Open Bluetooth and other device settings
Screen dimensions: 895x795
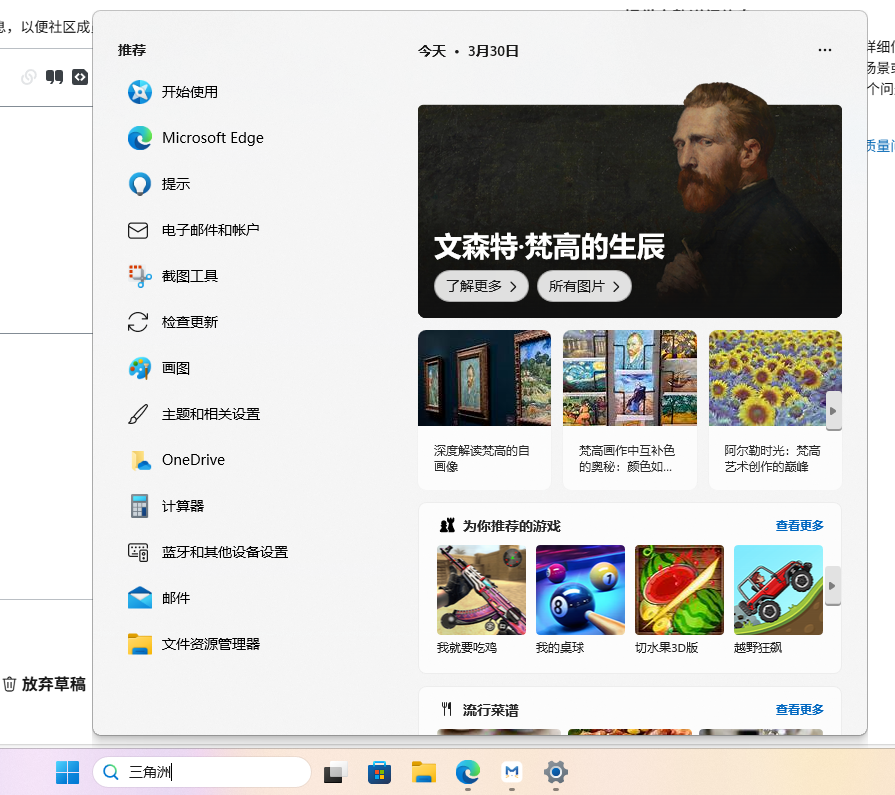pyautogui.click(x=225, y=551)
